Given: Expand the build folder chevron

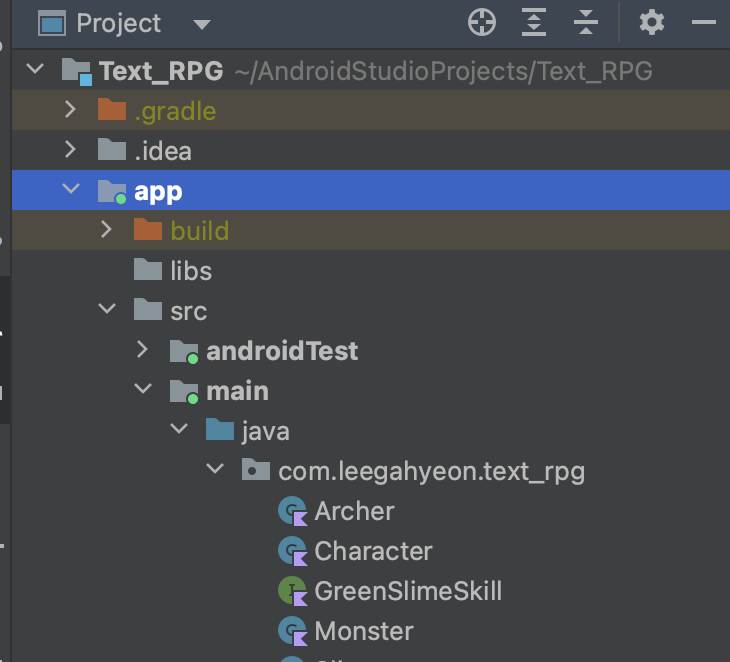Looking at the screenshot, I should 107,230.
